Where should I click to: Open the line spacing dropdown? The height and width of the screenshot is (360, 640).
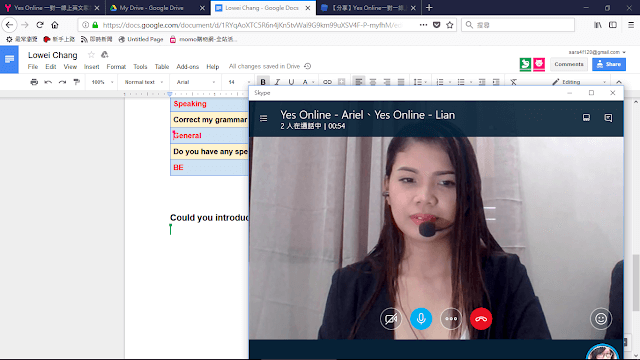pyautogui.click(x=420, y=82)
